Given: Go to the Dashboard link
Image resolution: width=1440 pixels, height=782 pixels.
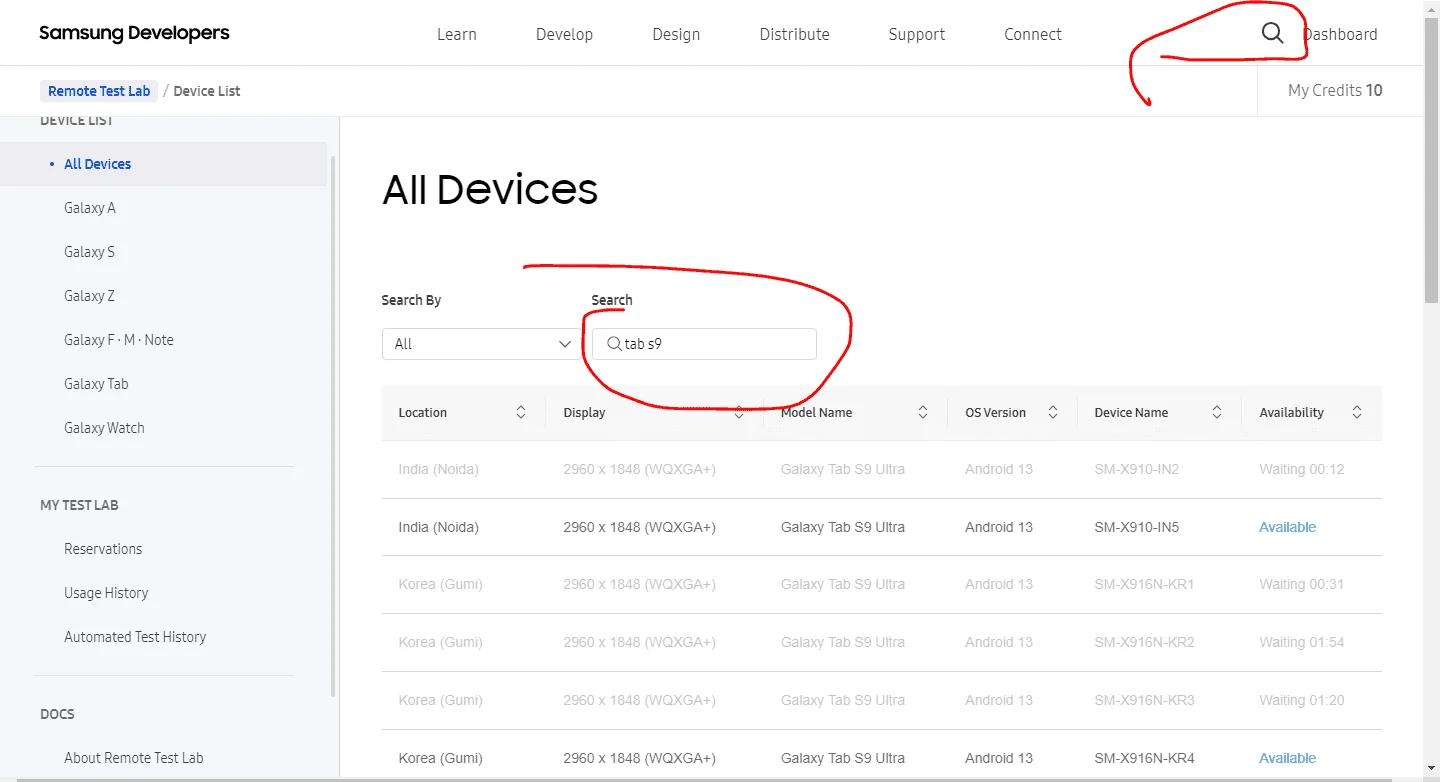Looking at the screenshot, I should pyautogui.click(x=1340, y=34).
